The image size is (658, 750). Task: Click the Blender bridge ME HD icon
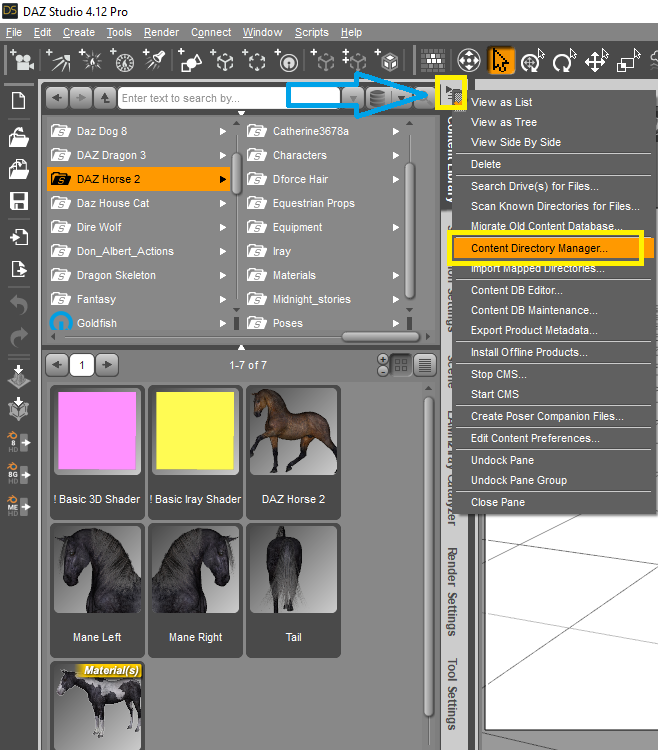[19, 506]
